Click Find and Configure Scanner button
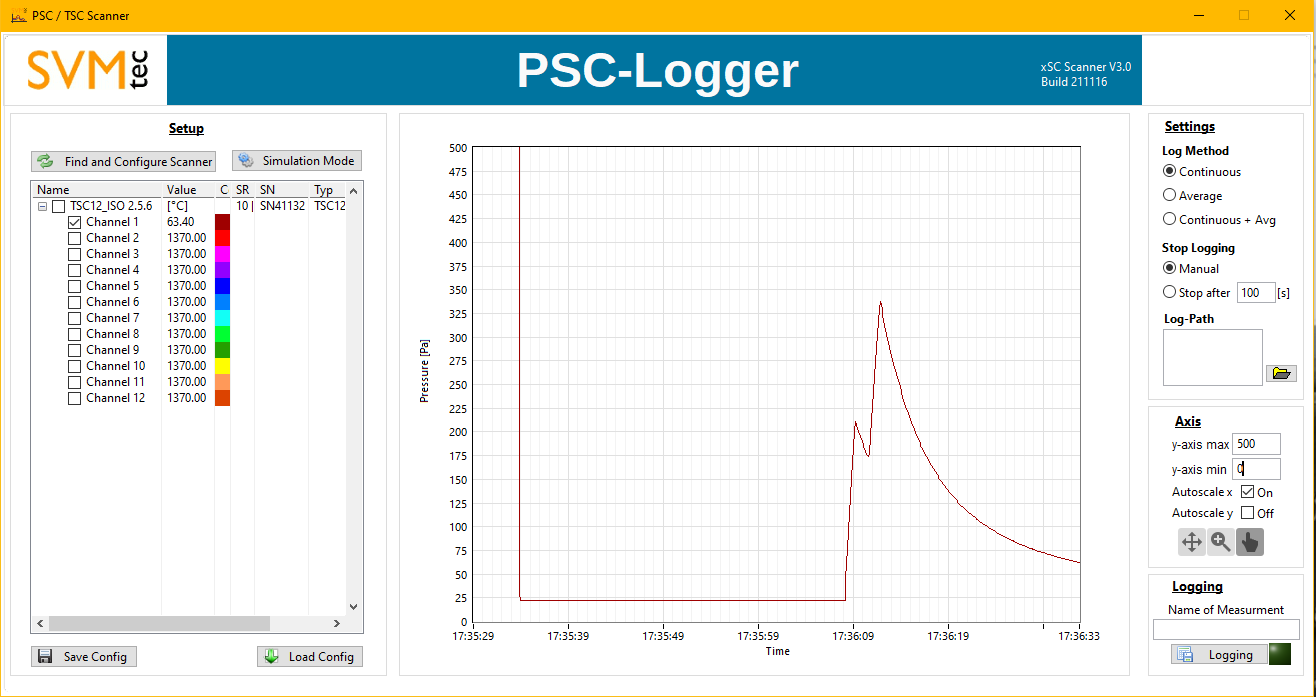This screenshot has width=1316, height=697. 123,161
